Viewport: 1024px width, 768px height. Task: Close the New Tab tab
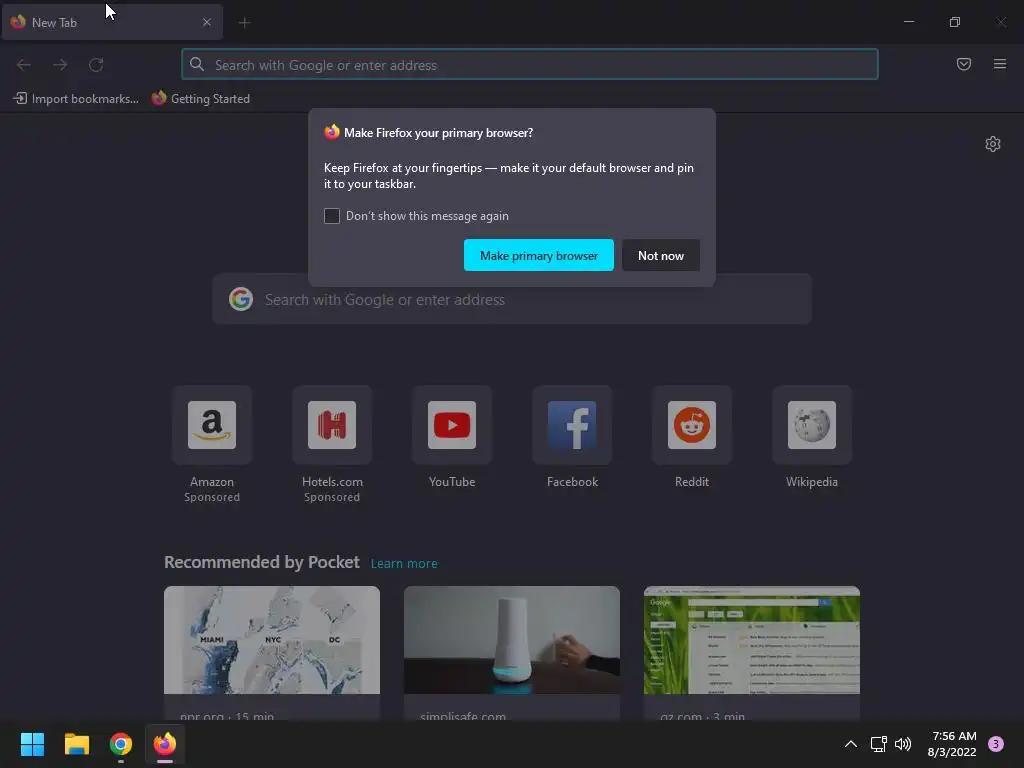207,22
